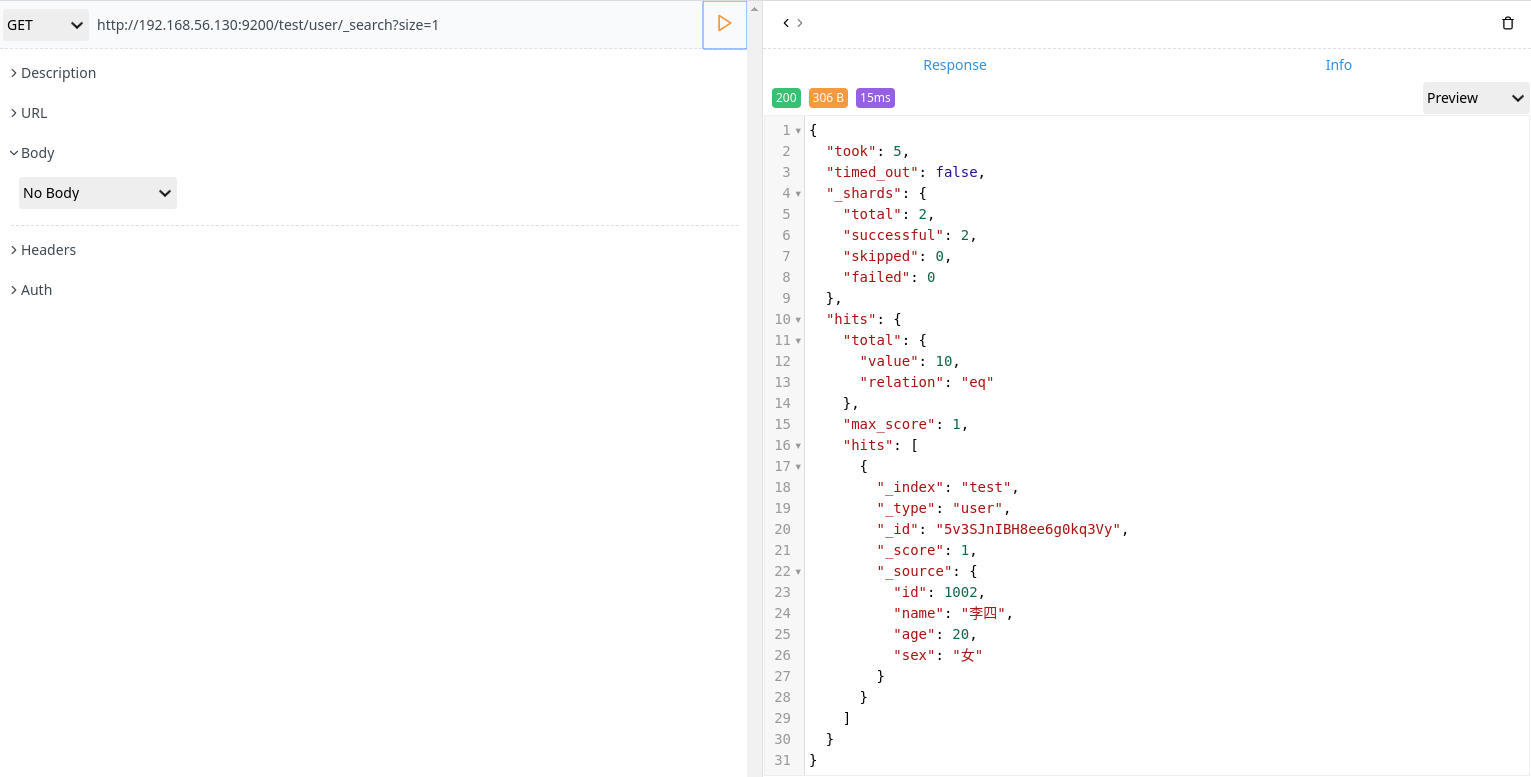1531x777 pixels.
Task: Collapse the Body section
Action: (36, 152)
